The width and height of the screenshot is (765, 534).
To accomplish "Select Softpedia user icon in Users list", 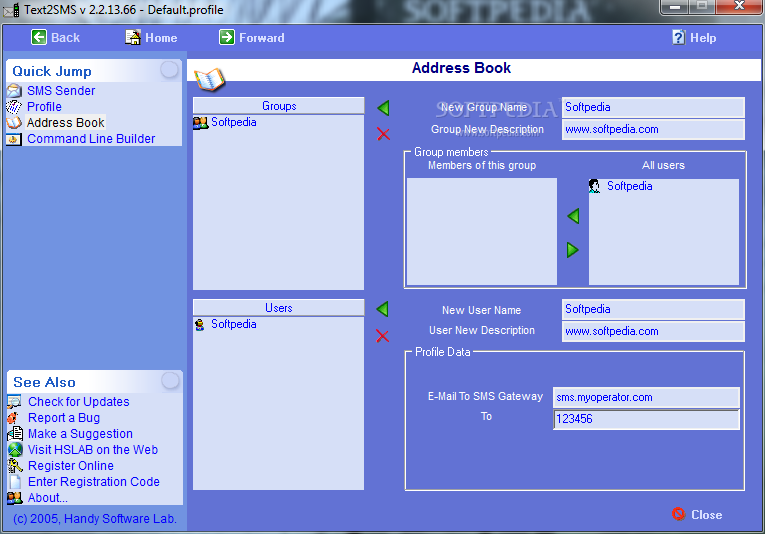I will pos(200,324).
